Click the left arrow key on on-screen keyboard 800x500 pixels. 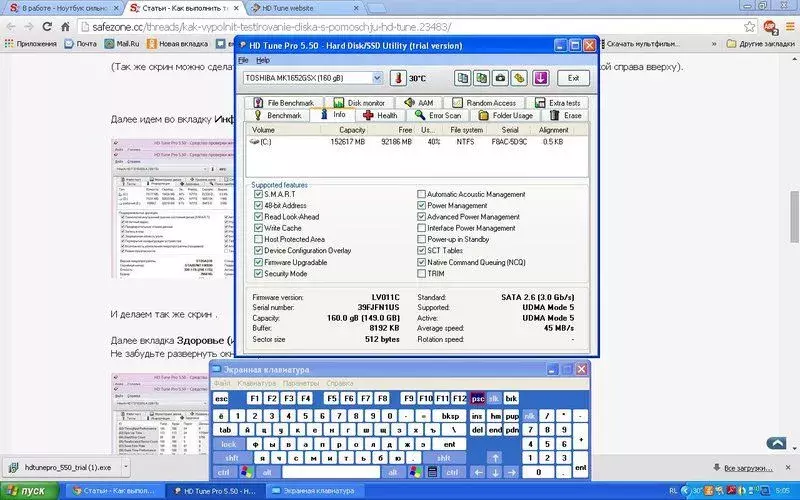pos(478,472)
